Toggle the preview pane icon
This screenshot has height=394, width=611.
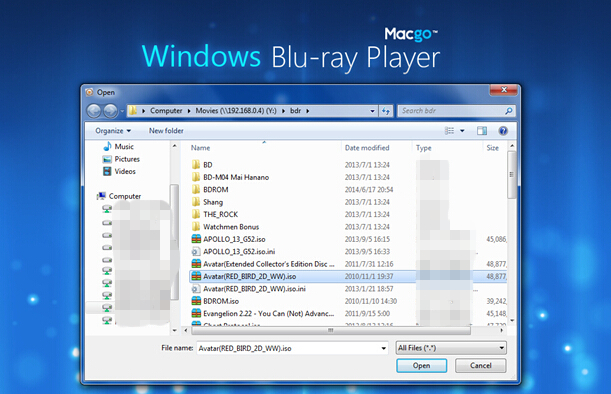[x=482, y=131]
